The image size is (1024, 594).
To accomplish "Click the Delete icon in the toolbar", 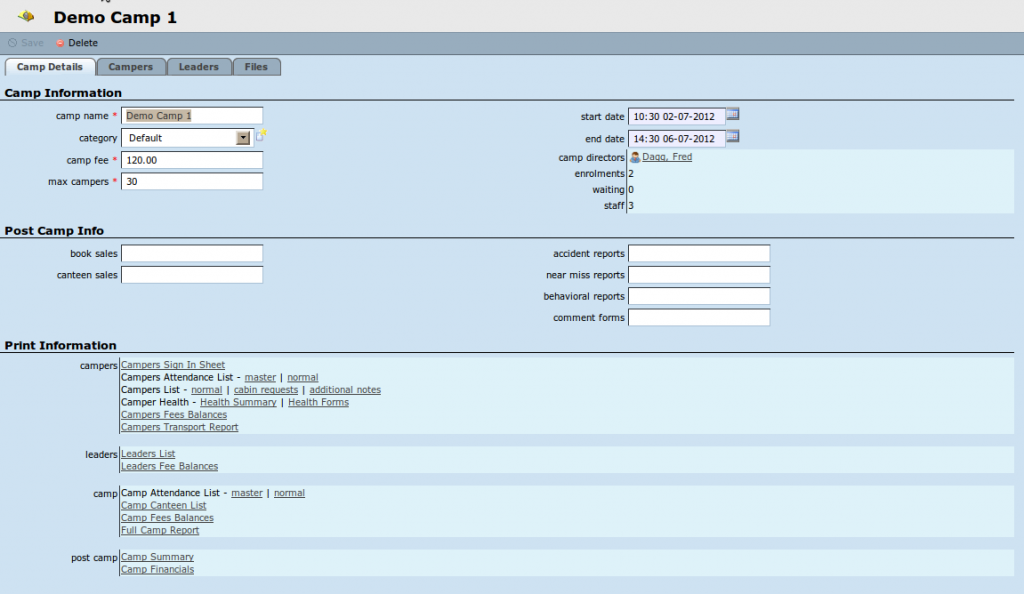I will 60,43.
